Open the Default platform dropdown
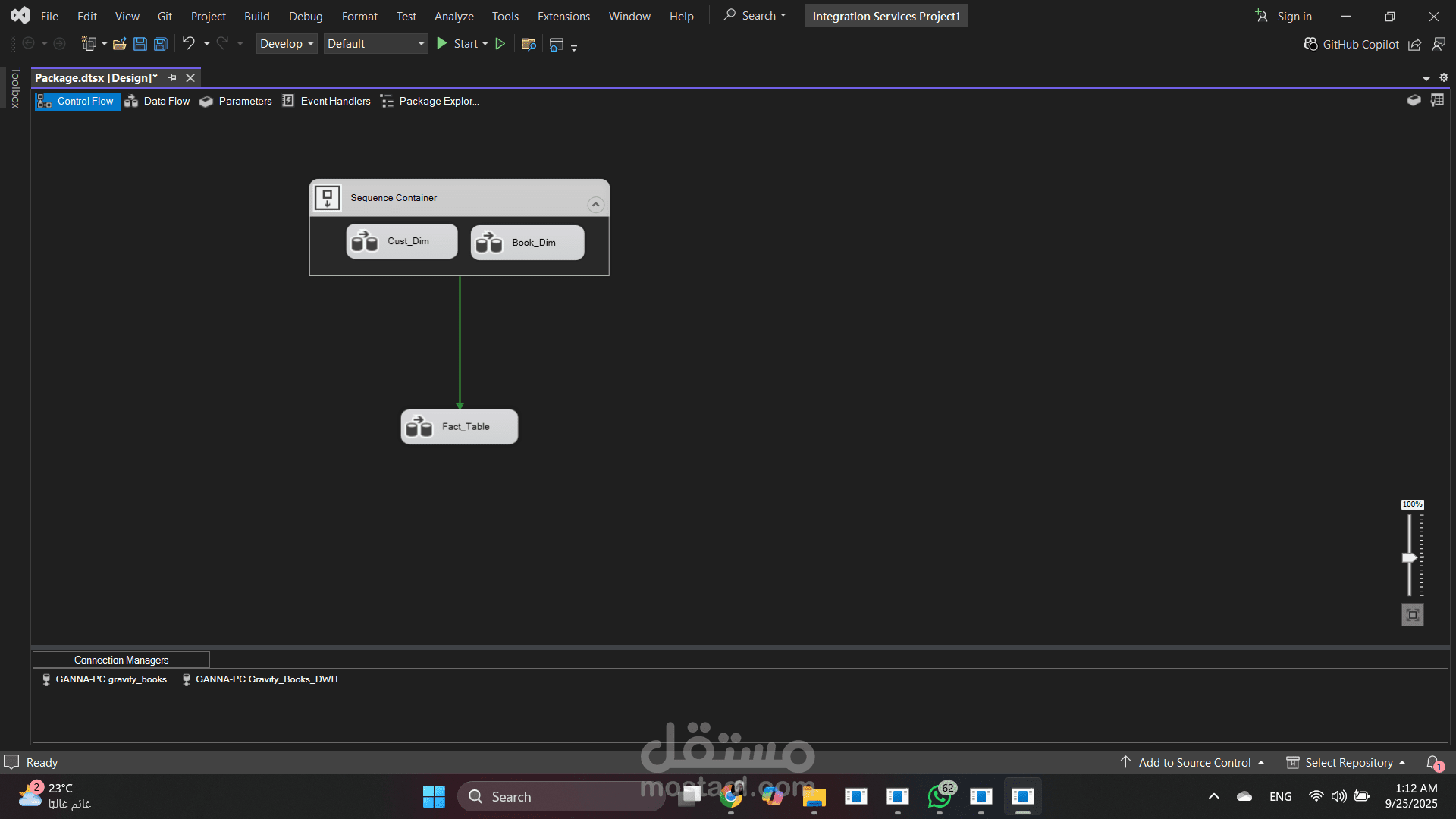 (375, 44)
